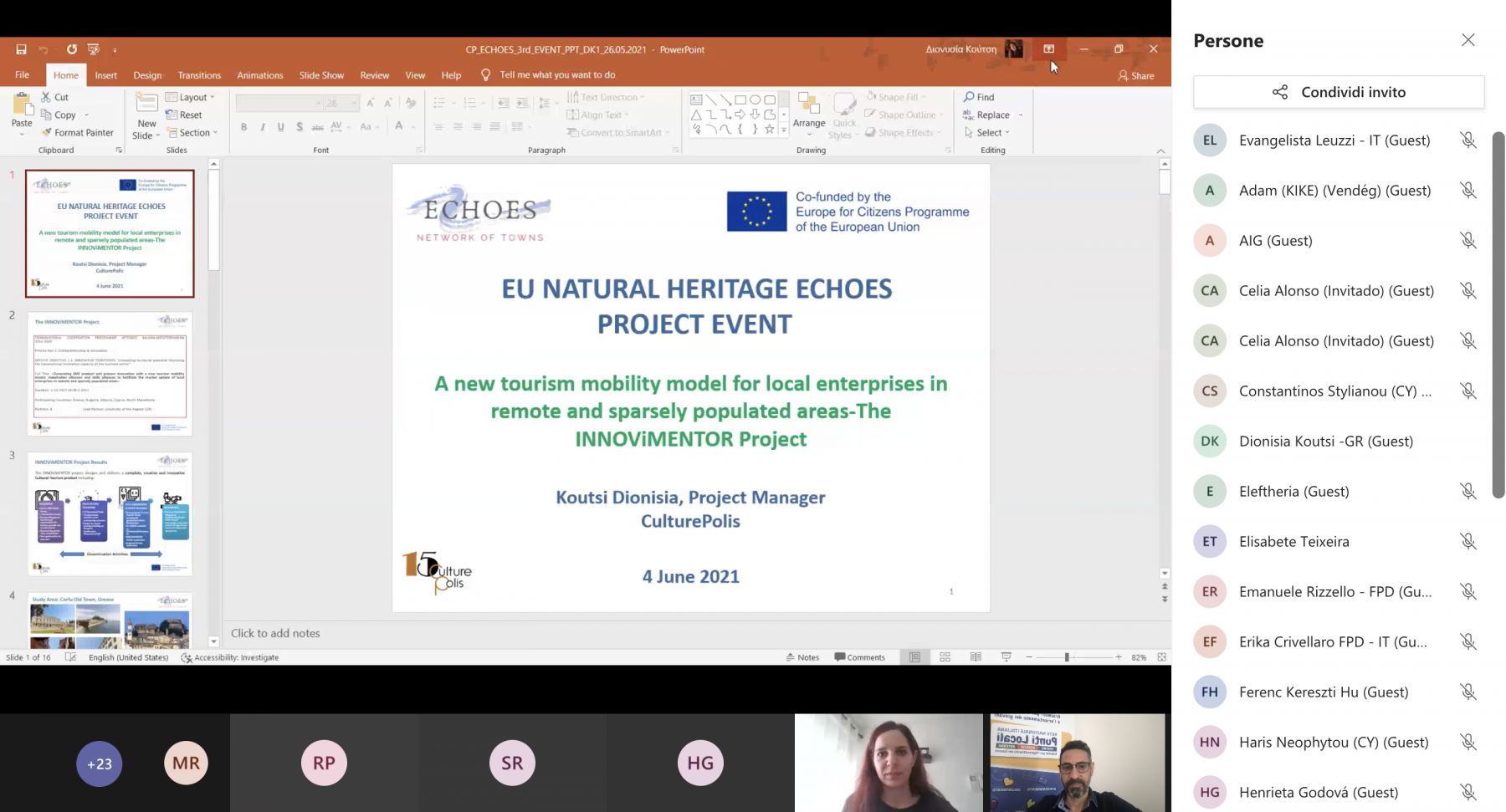Click the New Slide icon
Viewport: 1506px width, 812px height.
[146, 104]
